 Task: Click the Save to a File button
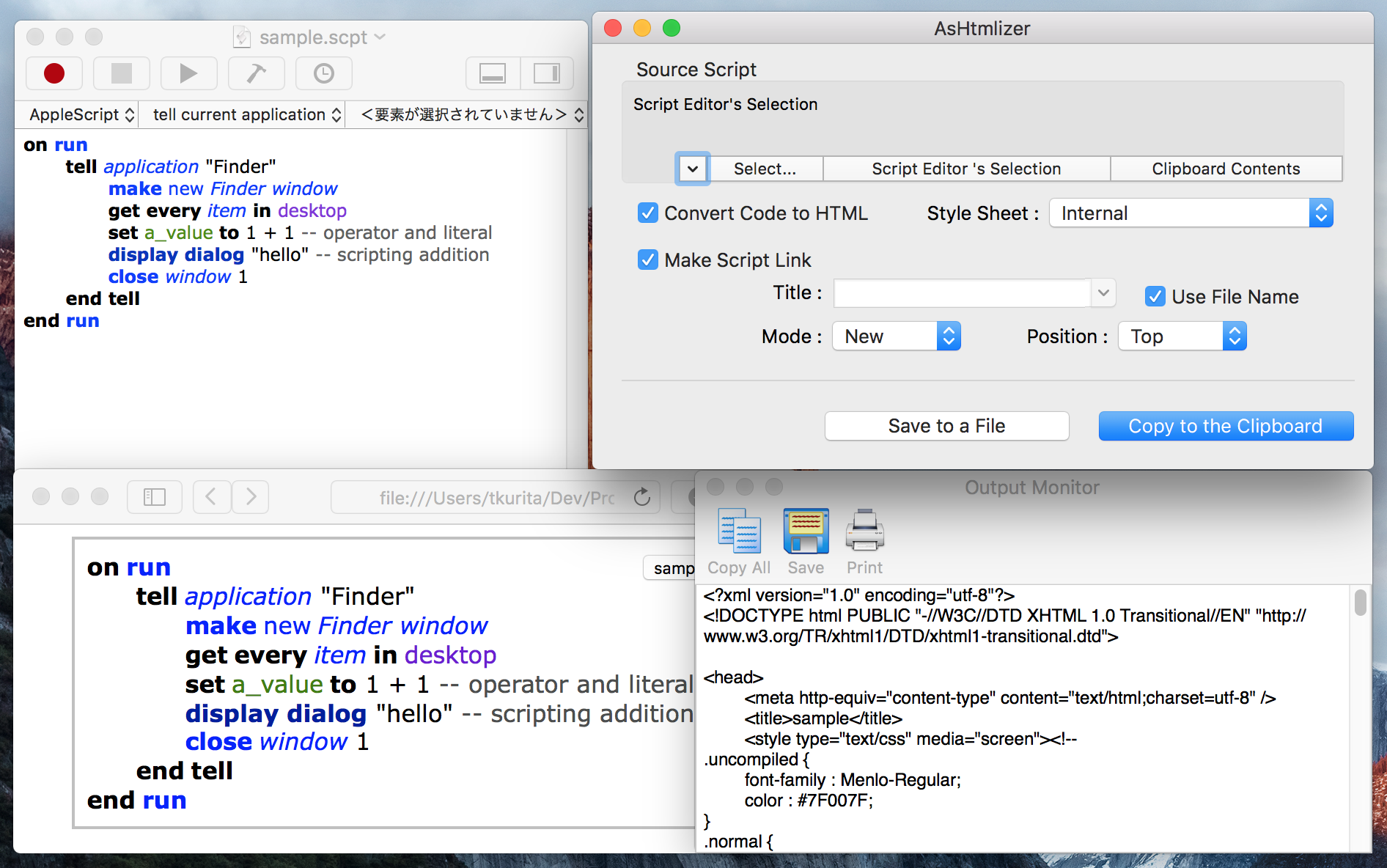[x=946, y=426]
